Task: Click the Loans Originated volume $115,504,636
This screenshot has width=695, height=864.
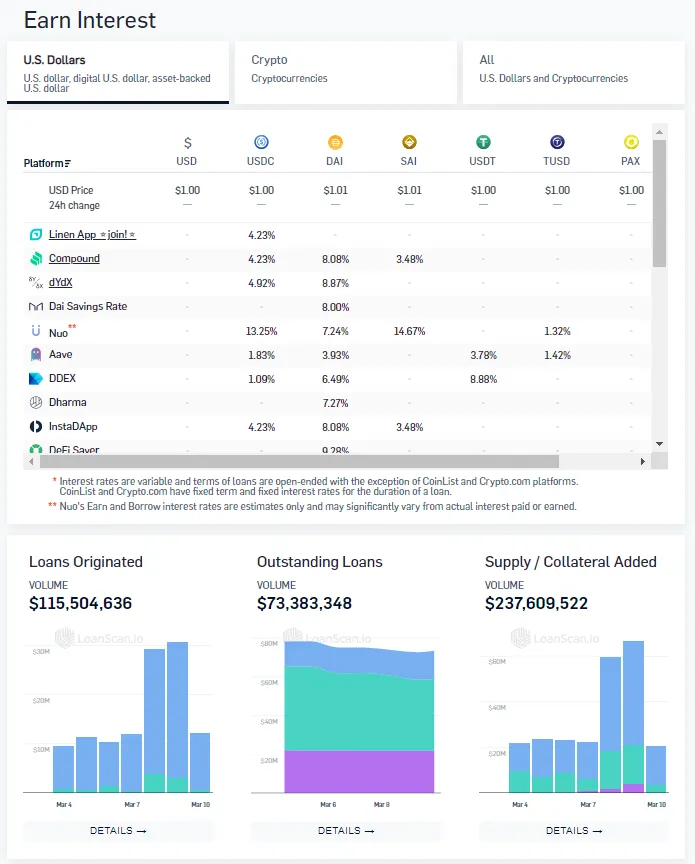Action: [x=80, y=603]
